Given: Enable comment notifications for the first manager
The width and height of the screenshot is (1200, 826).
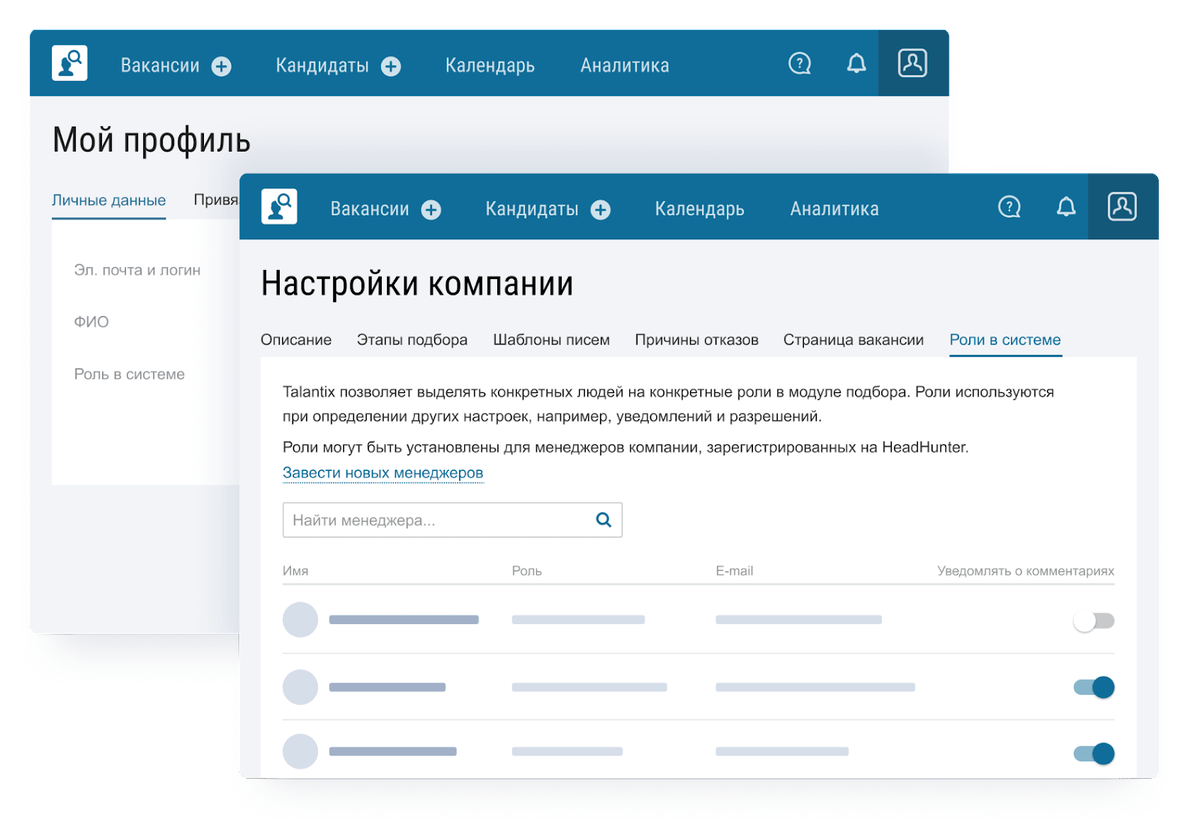Looking at the screenshot, I should pyautogui.click(x=1094, y=620).
